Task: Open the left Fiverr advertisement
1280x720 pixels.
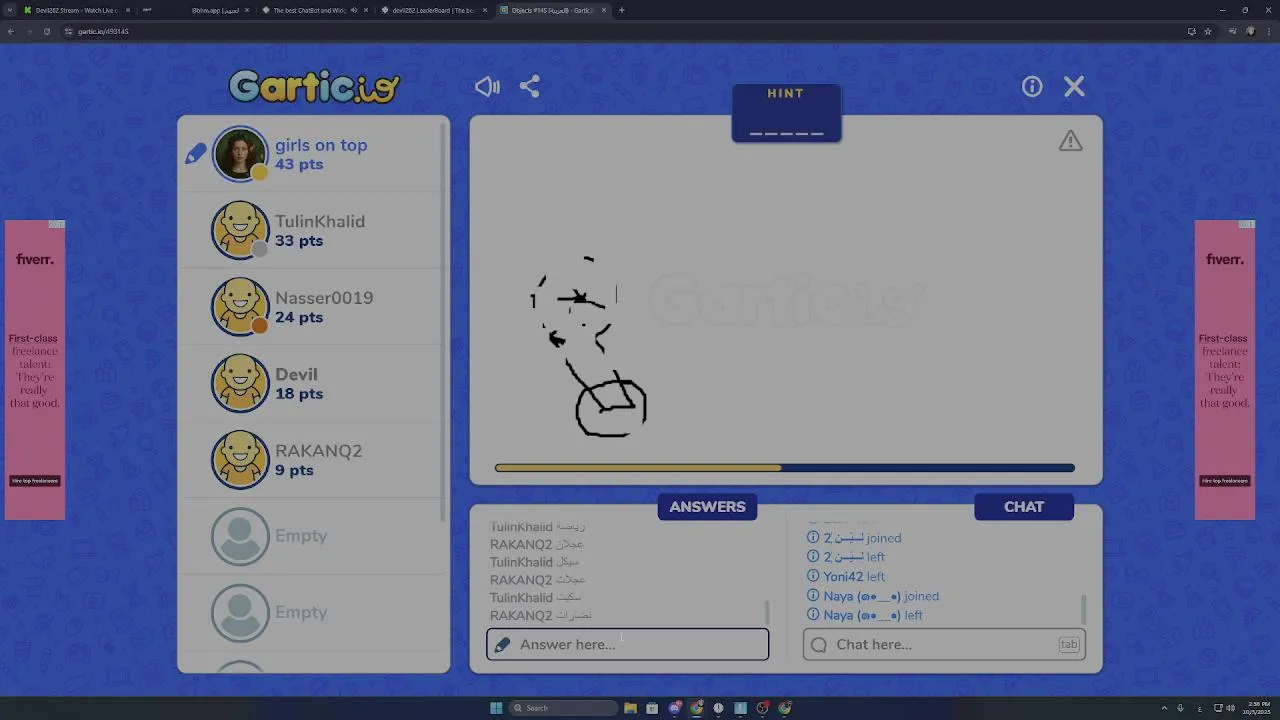Action: [35, 370]
